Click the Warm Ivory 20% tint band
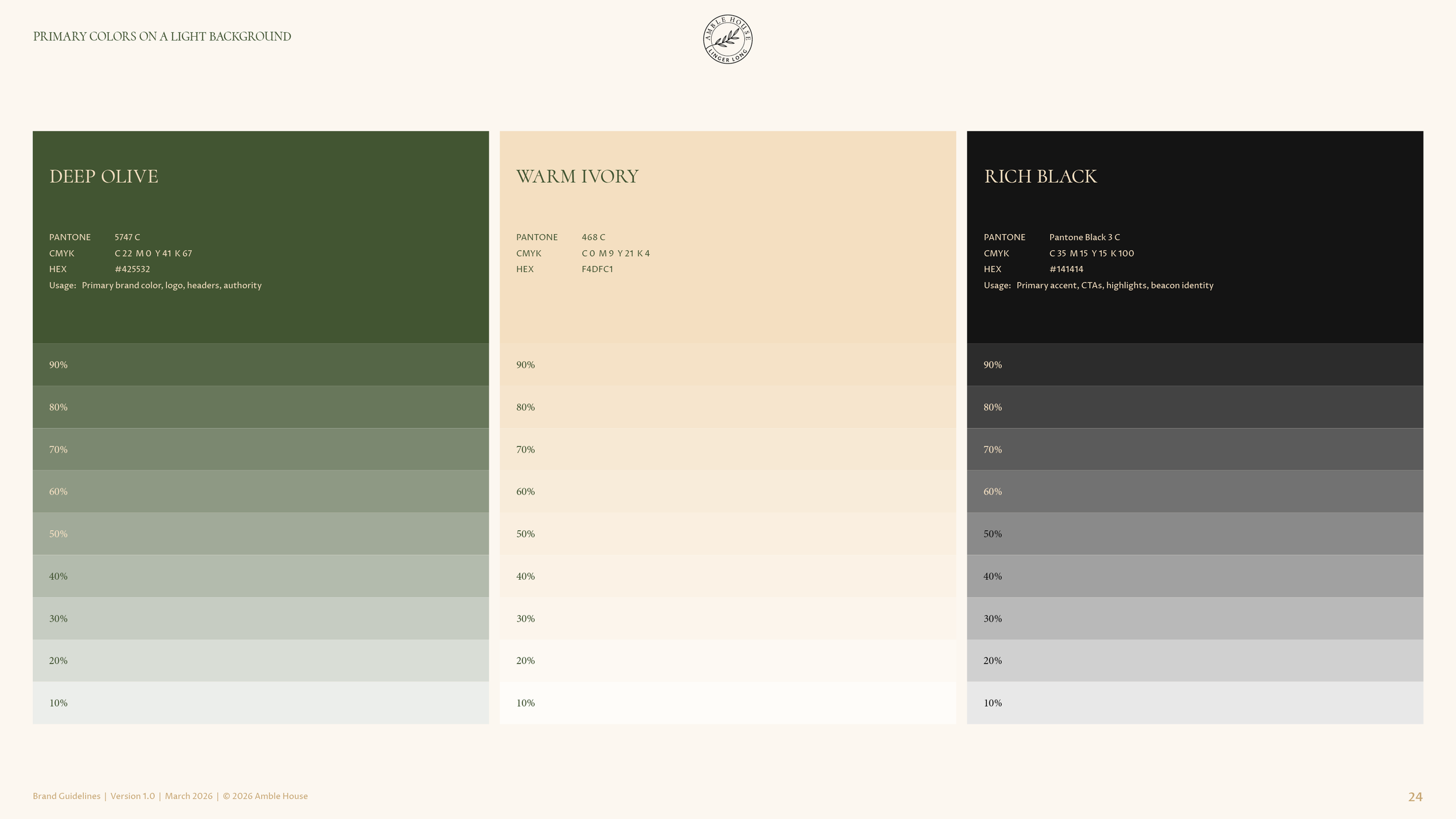 728,661
